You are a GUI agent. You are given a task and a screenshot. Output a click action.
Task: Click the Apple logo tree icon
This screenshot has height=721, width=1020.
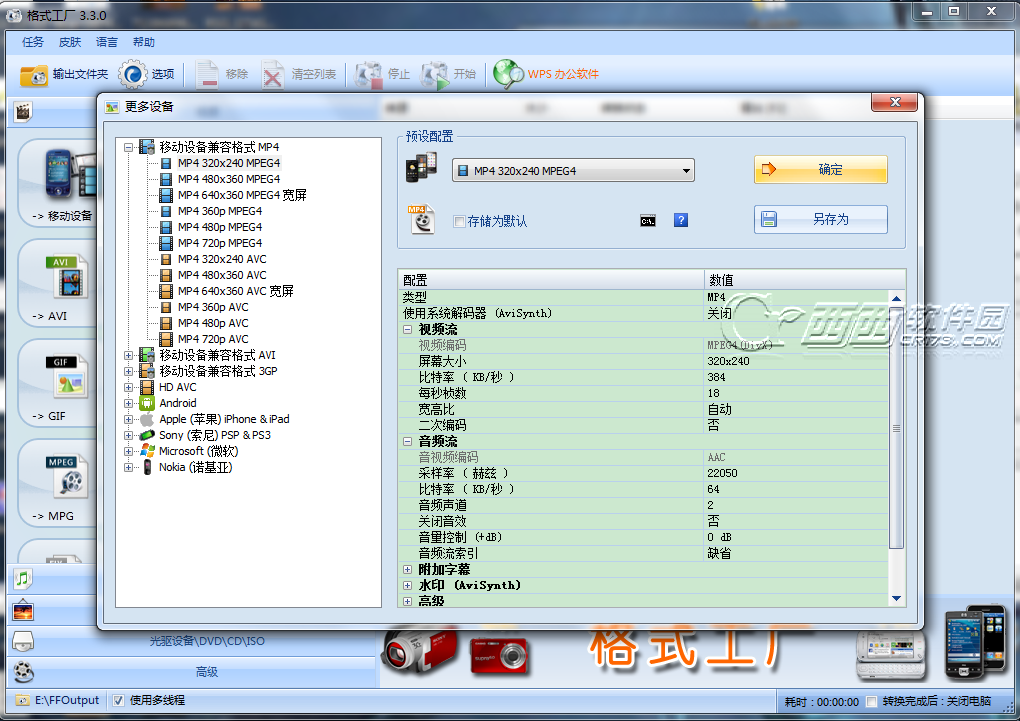point(148,419)
